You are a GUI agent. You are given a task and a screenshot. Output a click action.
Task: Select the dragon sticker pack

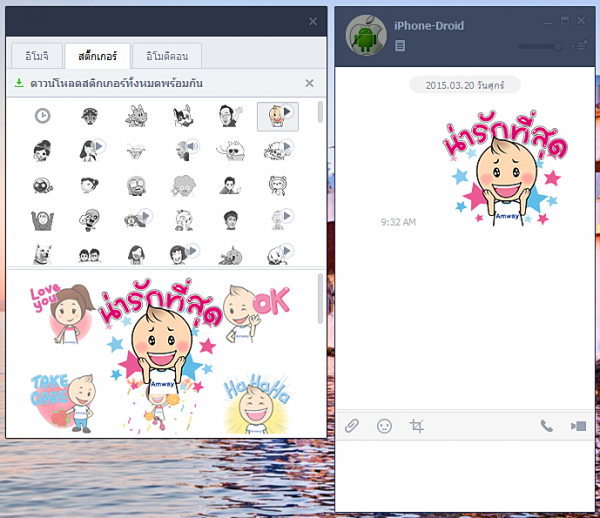click(137, 116)
